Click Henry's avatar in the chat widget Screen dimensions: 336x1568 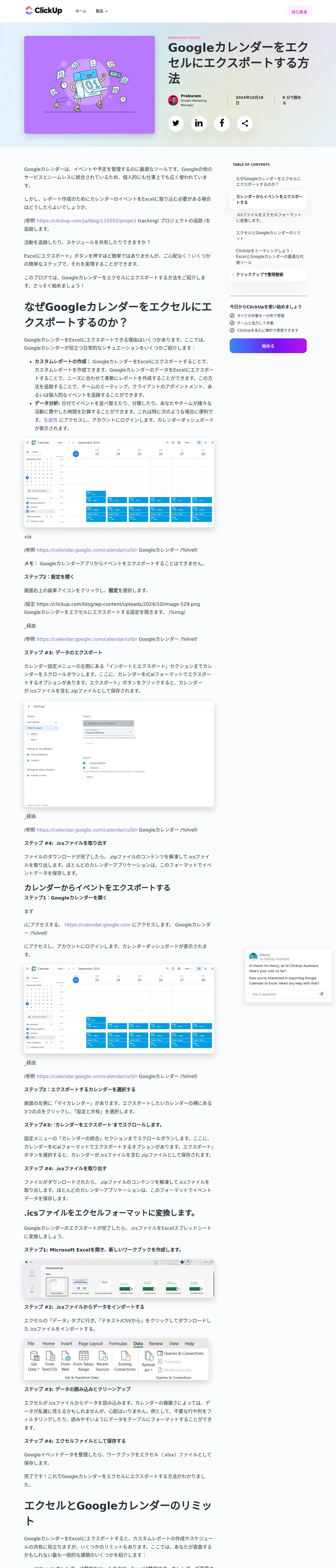point(253,956)
